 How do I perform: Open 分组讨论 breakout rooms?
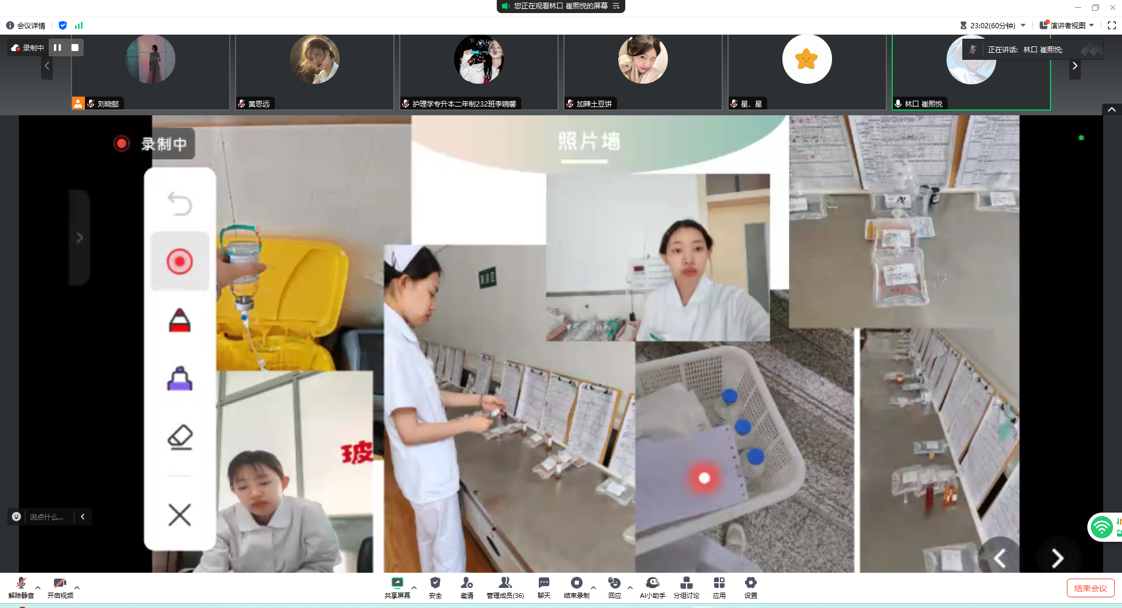coord(686,587)
